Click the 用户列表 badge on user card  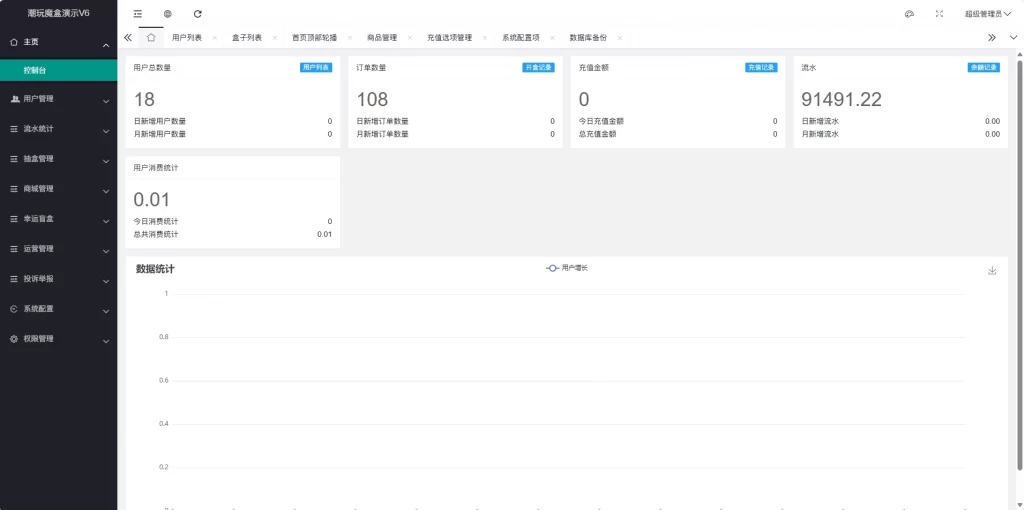[x=316, y=68]
